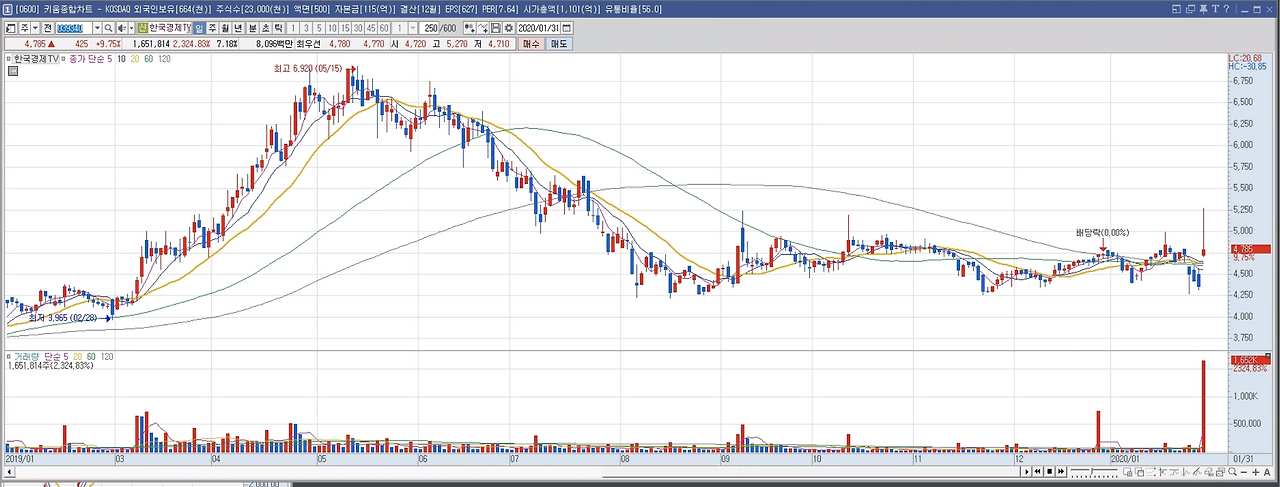Image resolution: width=1280 pixels, height=487 pixels.
Task: Click the 매수 buy button
Action: [x=529, y=44]
